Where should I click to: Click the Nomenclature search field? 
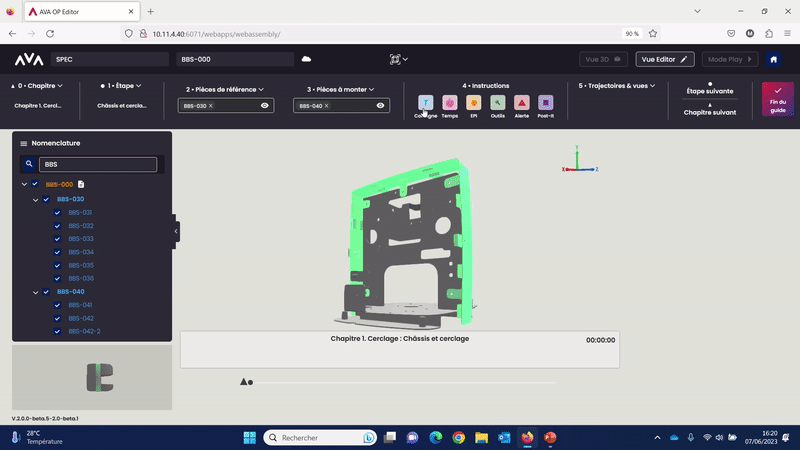[x=98, y=164]
